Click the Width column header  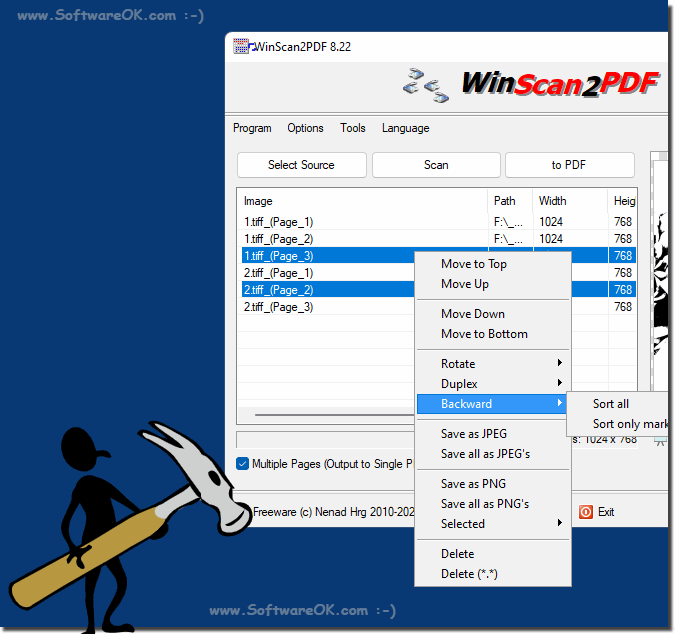tap(570, 201)
